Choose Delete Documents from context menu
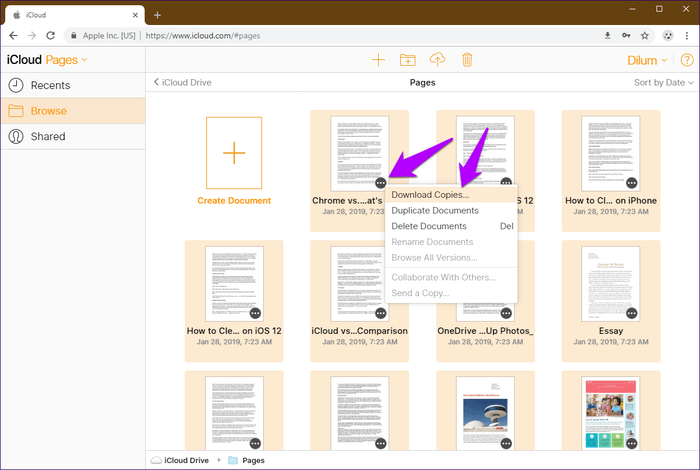Image resolution: width=700 pixels, height=470 pixels. tap(451, 226)
